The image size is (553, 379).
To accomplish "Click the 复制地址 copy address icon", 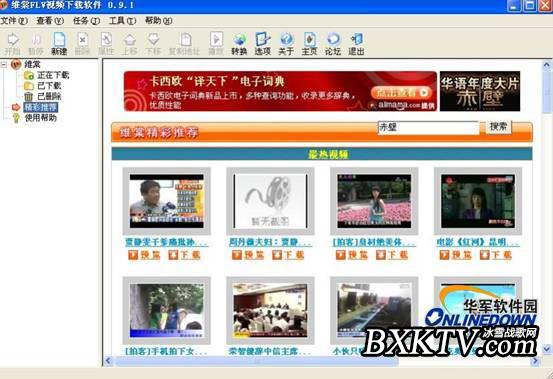I will 184,44.
